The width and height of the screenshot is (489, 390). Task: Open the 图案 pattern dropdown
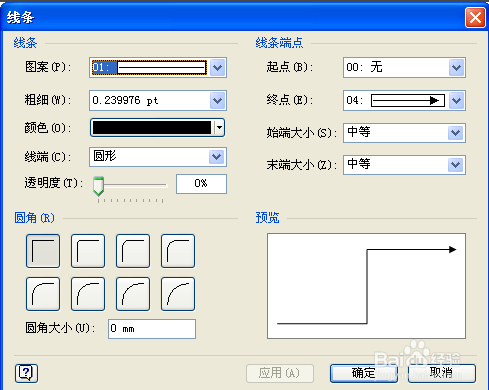218,68
